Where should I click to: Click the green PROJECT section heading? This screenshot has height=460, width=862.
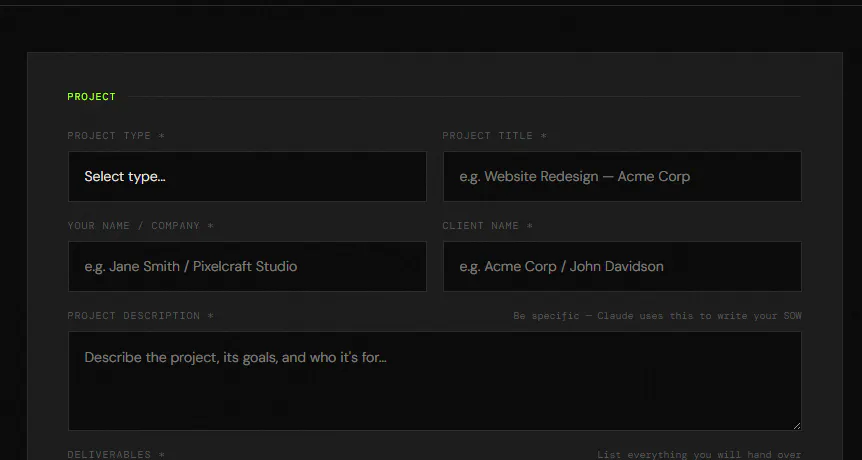pos(91,97)
